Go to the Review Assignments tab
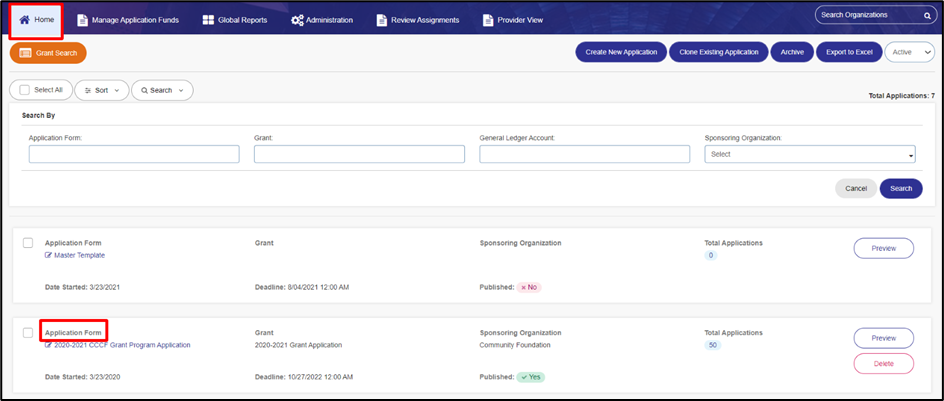 coord(418,20)
